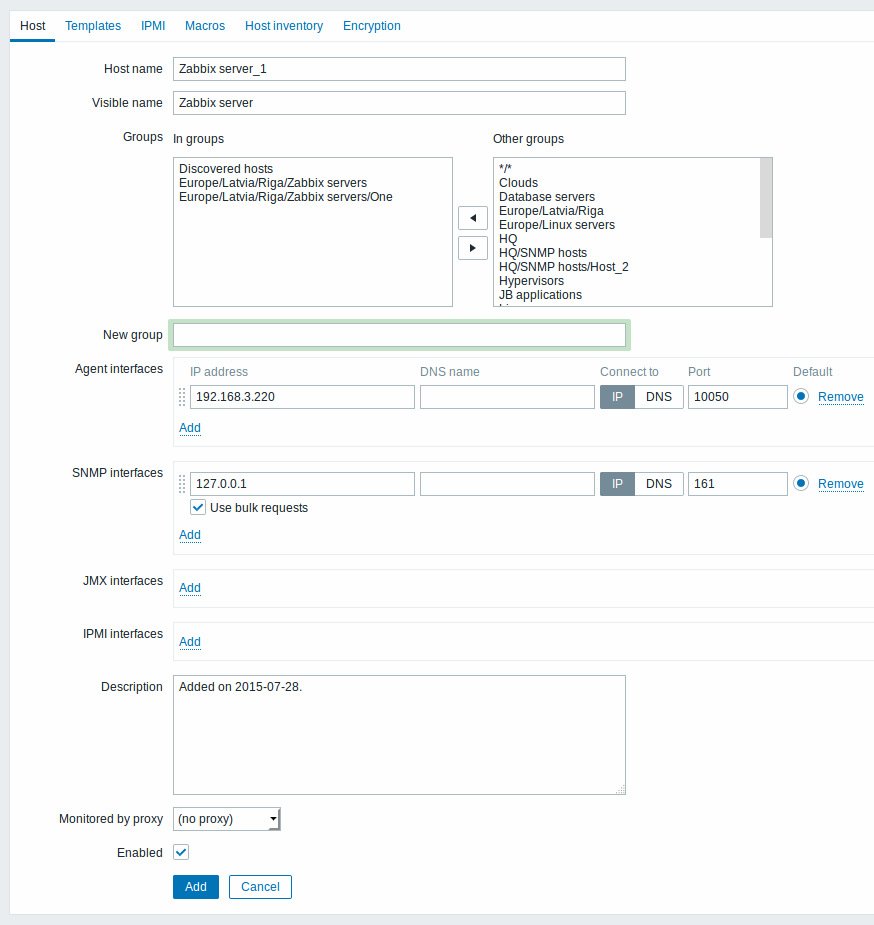The image size is (874, 925).
Task: Select Clouds in Other groups
Action: (518, 183)
